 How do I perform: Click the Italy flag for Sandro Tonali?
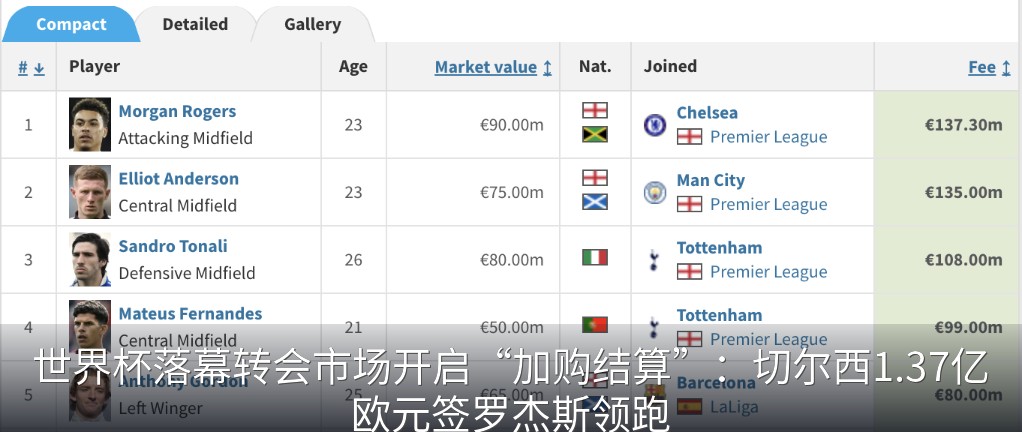(x=594, y=257)
